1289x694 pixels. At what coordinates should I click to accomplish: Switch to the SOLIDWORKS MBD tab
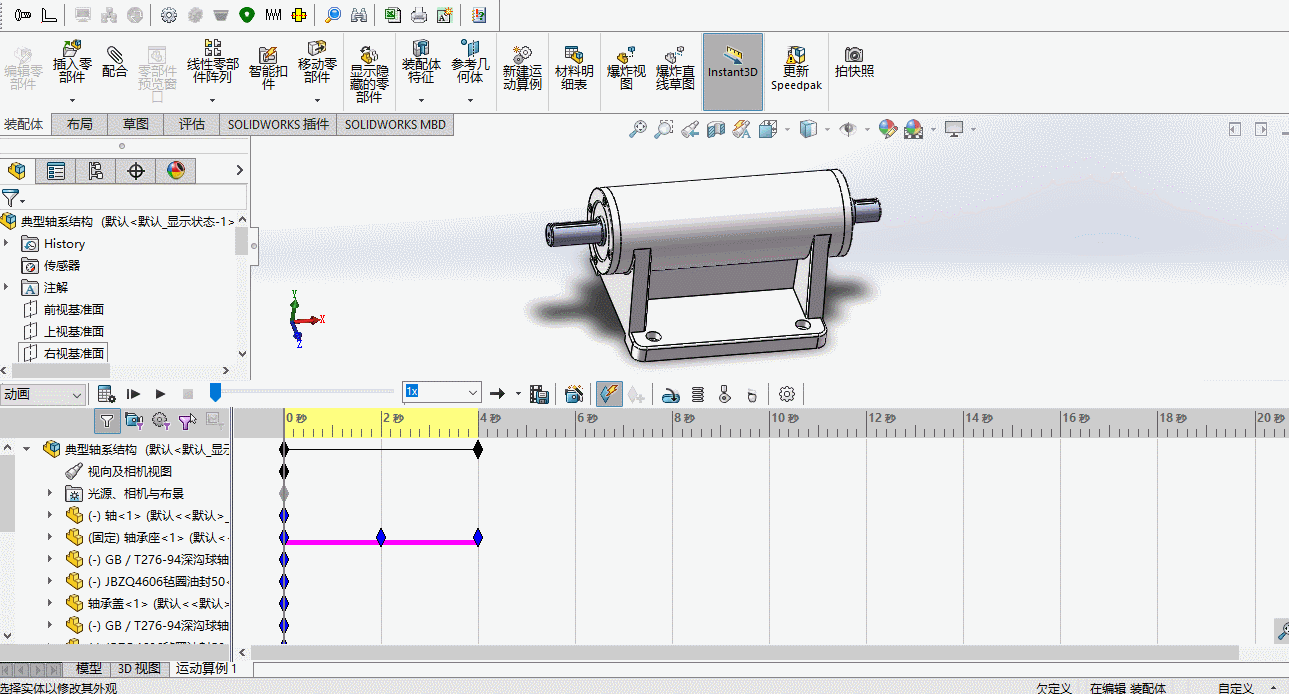pyautogui.click(x=395, y=124)
